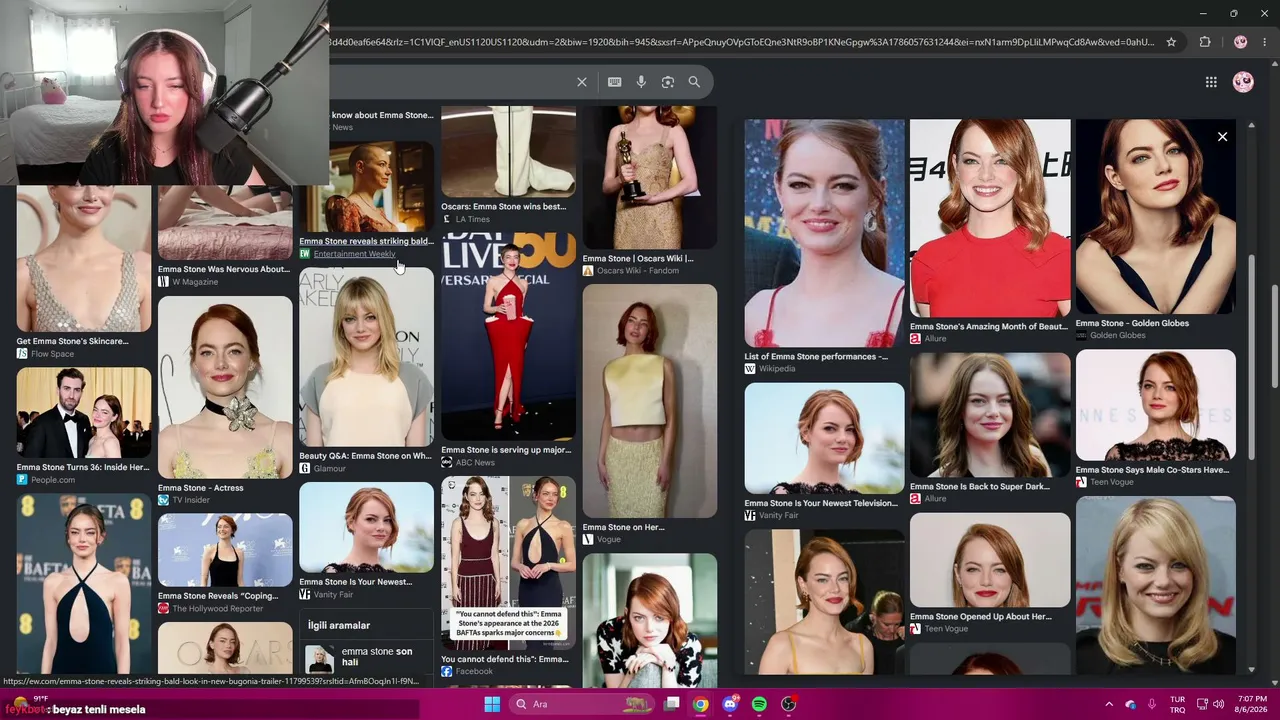Bookmark this page with the star icon
Viewport: 1280px width, 720px height.
1171,42
